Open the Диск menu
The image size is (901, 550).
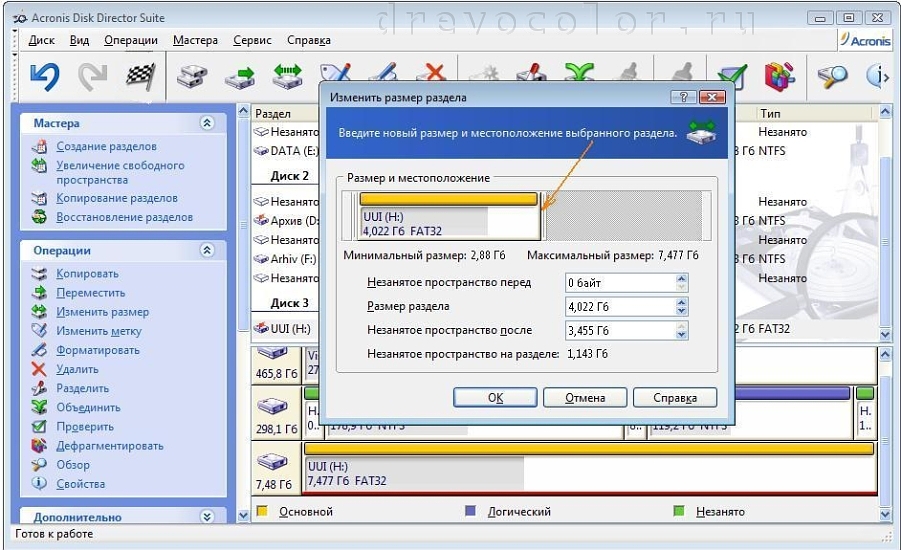point(41,40)
